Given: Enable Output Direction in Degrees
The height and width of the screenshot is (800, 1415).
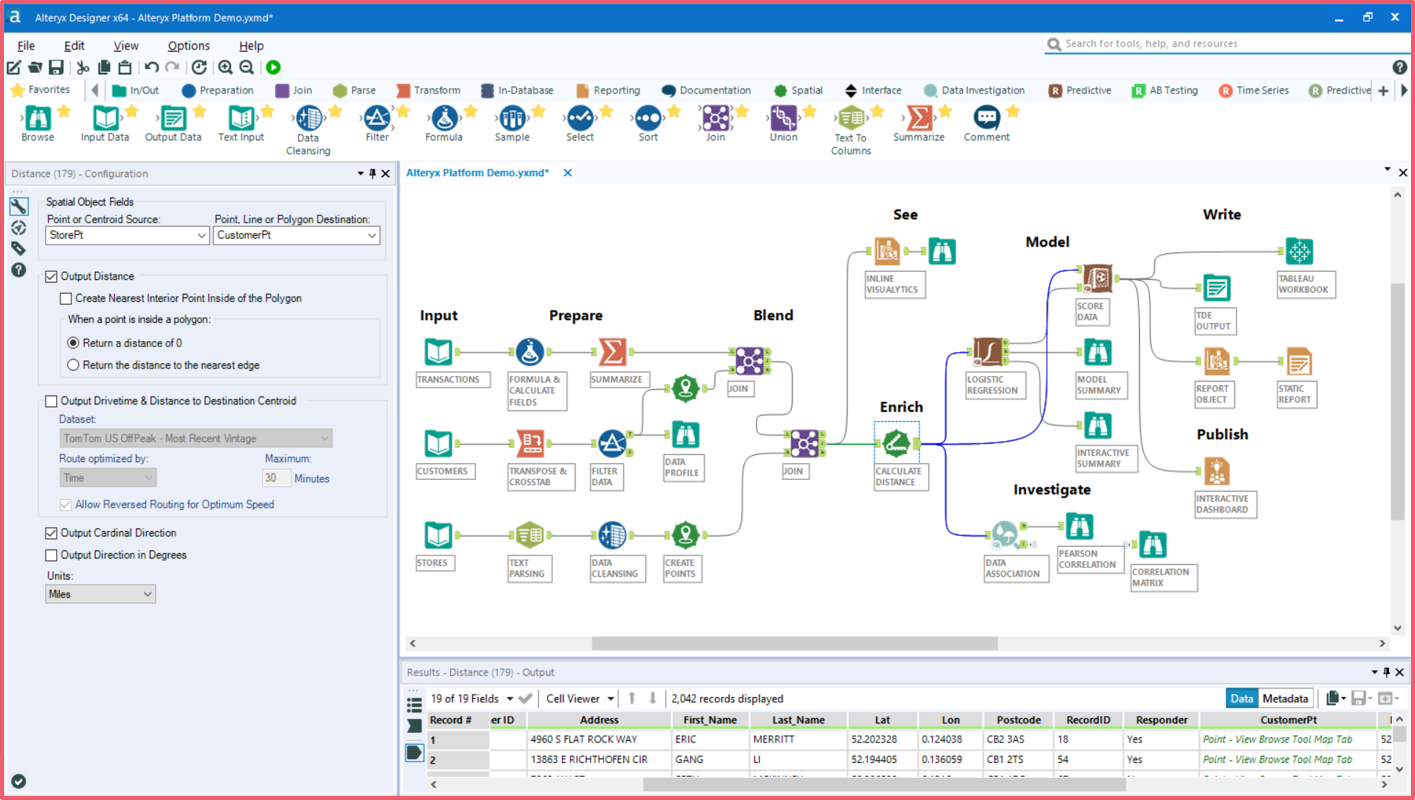Looking at the screenshot, I should (53, 555).
